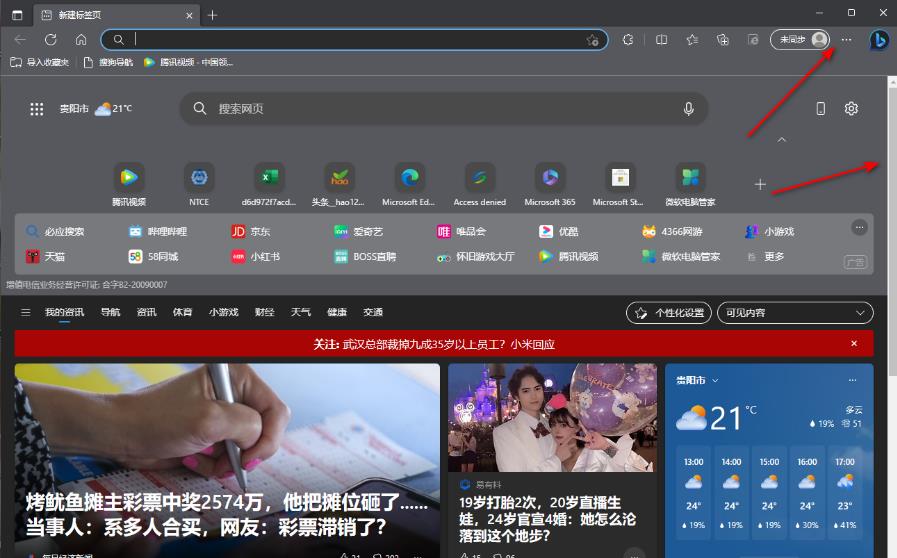Open Access denied quick link tile
Image resolution: width=897 pixels, height=558 pixels.
(x=479, y=184)
